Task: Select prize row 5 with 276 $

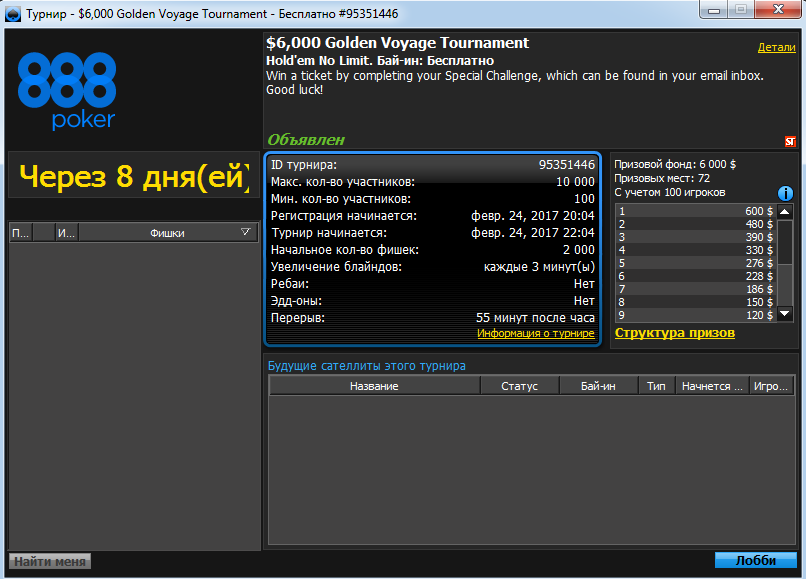Action: (x=696, y=263)
